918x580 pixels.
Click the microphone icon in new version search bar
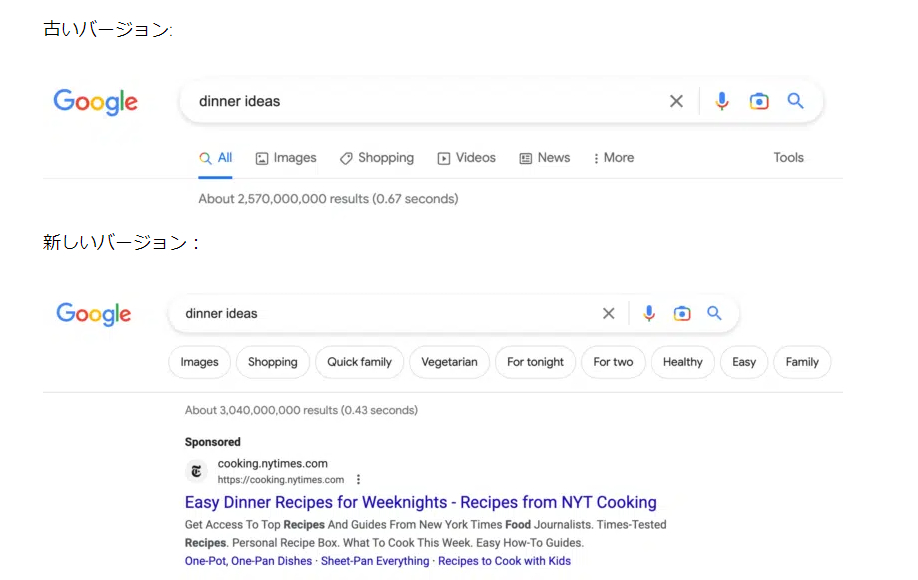649,314
